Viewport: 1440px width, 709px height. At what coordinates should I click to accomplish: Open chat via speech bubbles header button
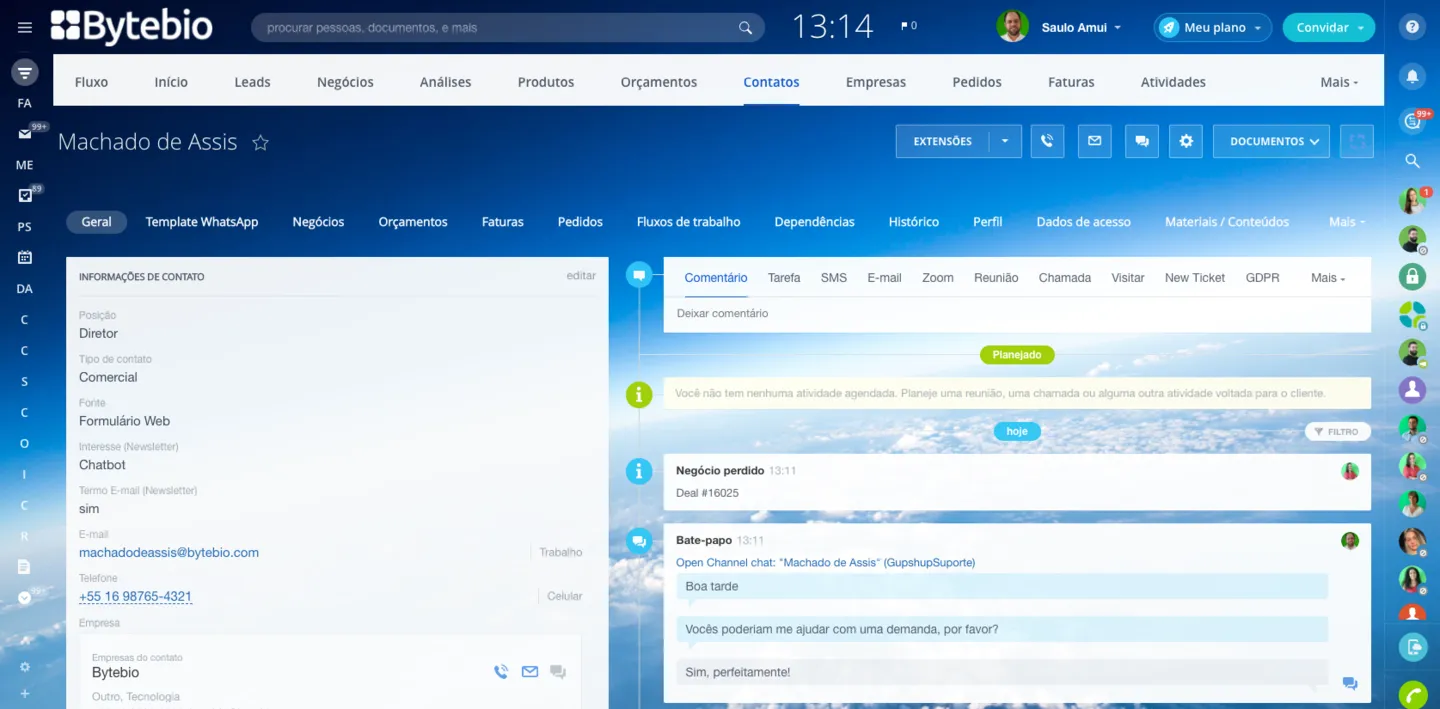click(1142, 141)
